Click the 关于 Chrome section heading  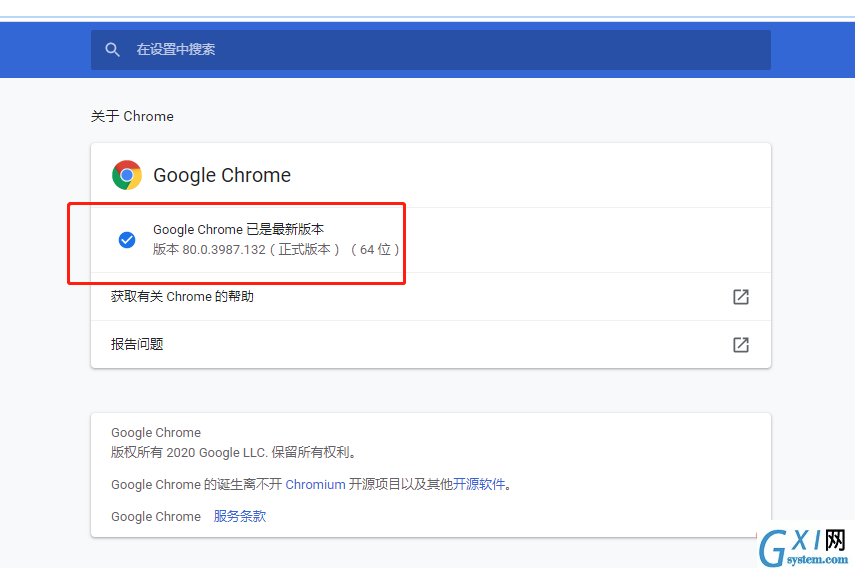(132, 116)
